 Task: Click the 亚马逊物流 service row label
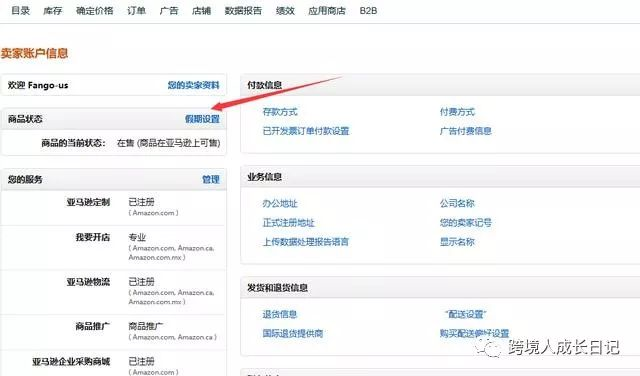click(x=88, y=281)
